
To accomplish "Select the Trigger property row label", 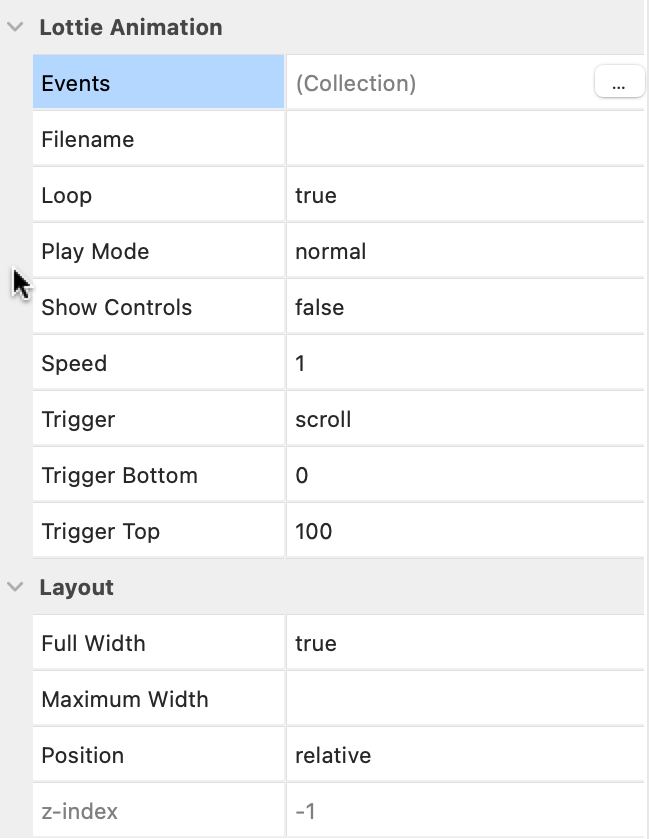I will pyautogui.click(x=78, y=420).
